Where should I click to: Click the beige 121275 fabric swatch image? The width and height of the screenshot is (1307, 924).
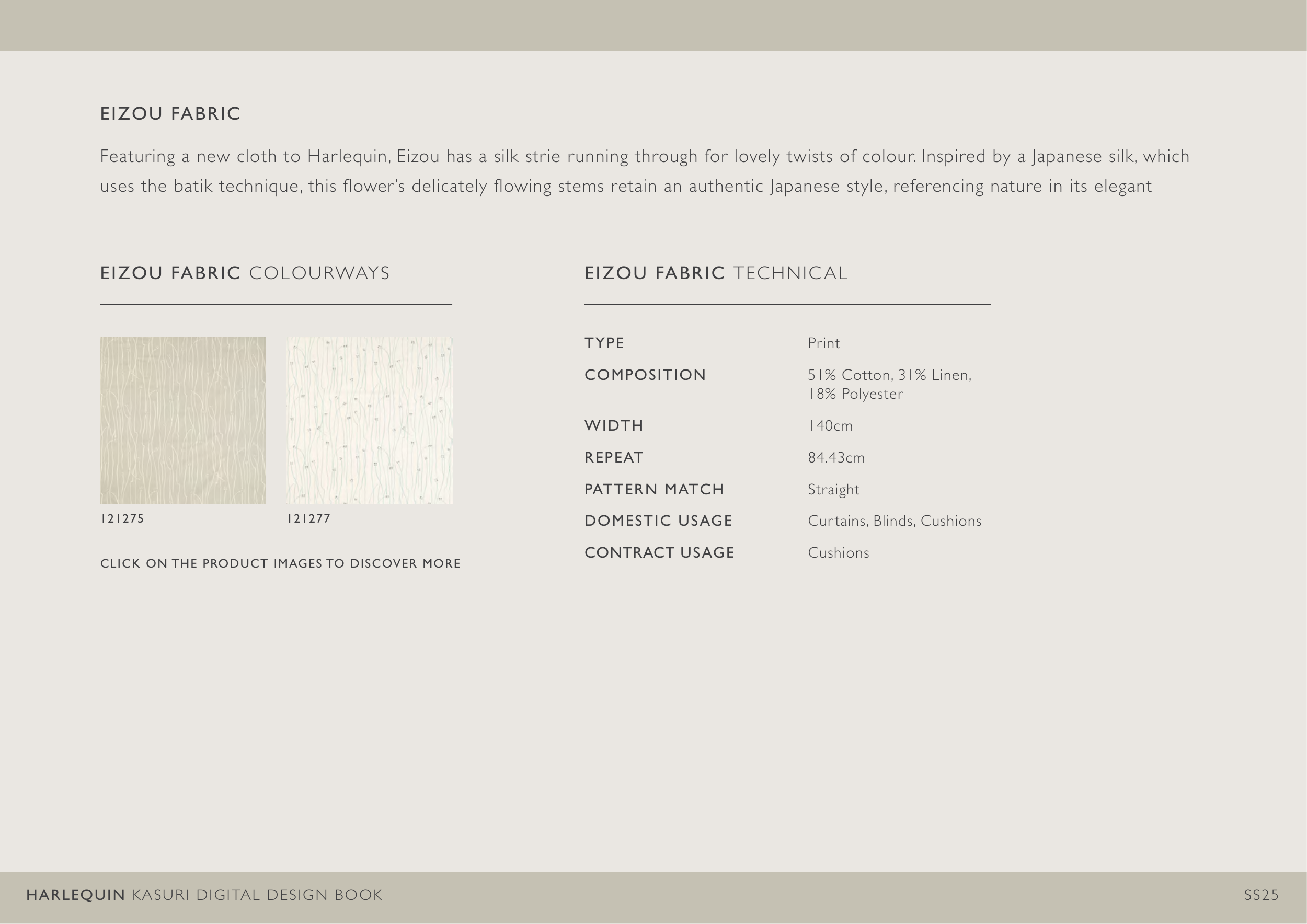pyautogui.click(x=183, y=420)
